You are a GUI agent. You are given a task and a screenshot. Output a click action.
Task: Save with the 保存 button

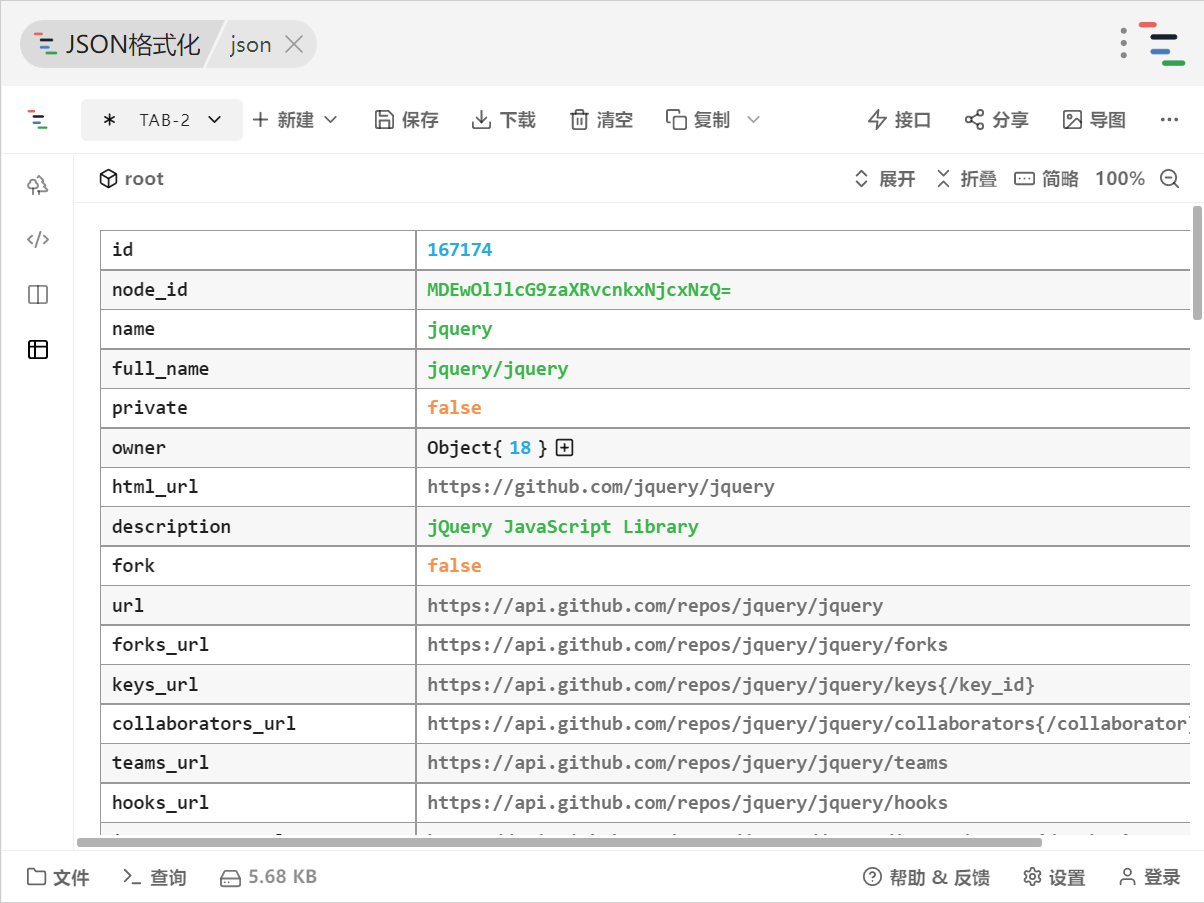tap(406, 120)
